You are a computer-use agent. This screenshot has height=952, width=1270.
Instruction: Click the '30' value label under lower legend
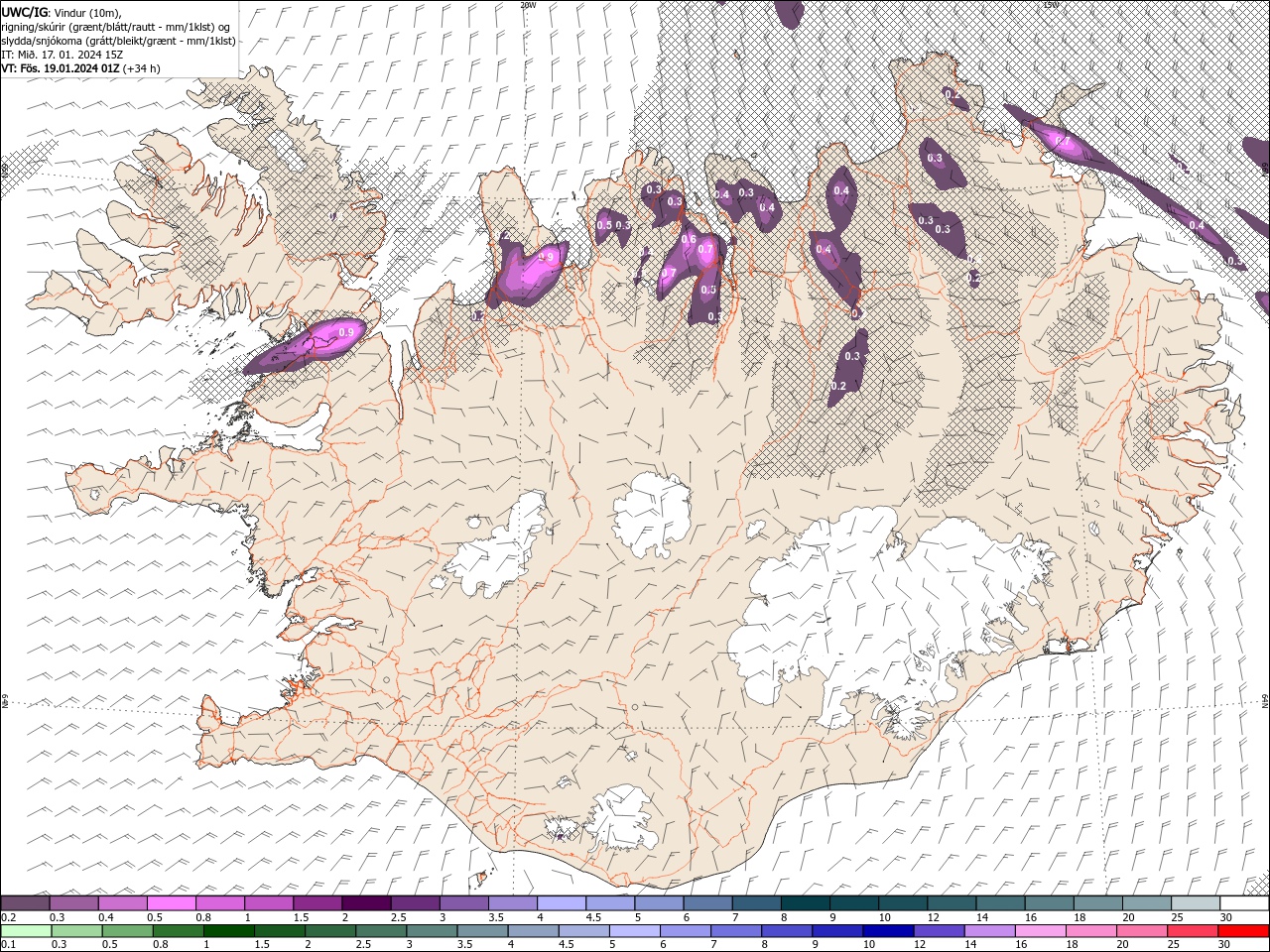click(1226, 945)
